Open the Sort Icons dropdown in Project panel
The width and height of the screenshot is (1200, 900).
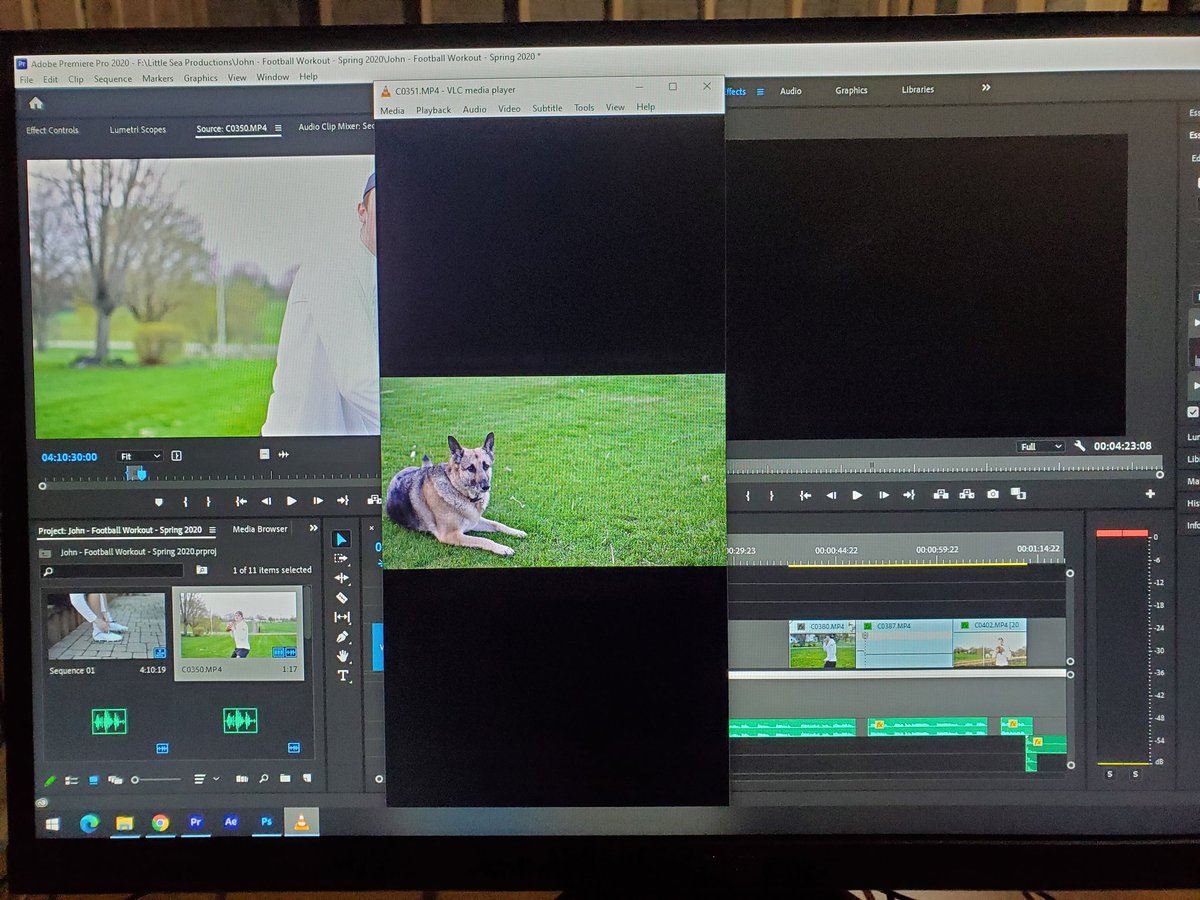click(207, 778)
